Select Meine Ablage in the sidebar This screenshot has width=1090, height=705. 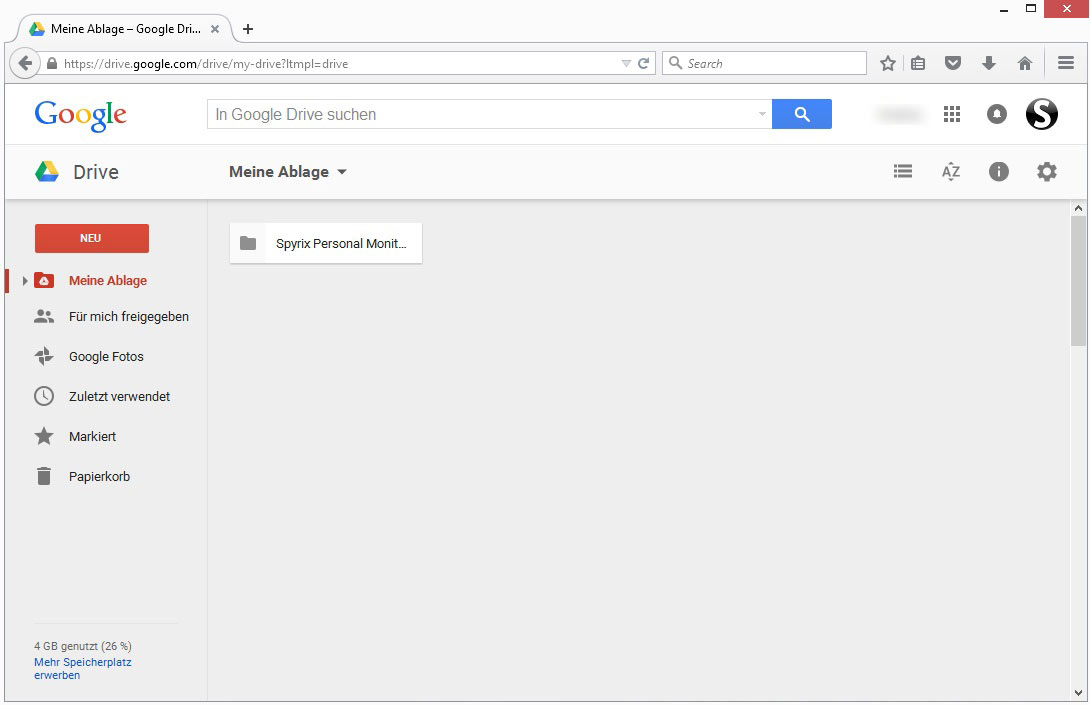108,281
